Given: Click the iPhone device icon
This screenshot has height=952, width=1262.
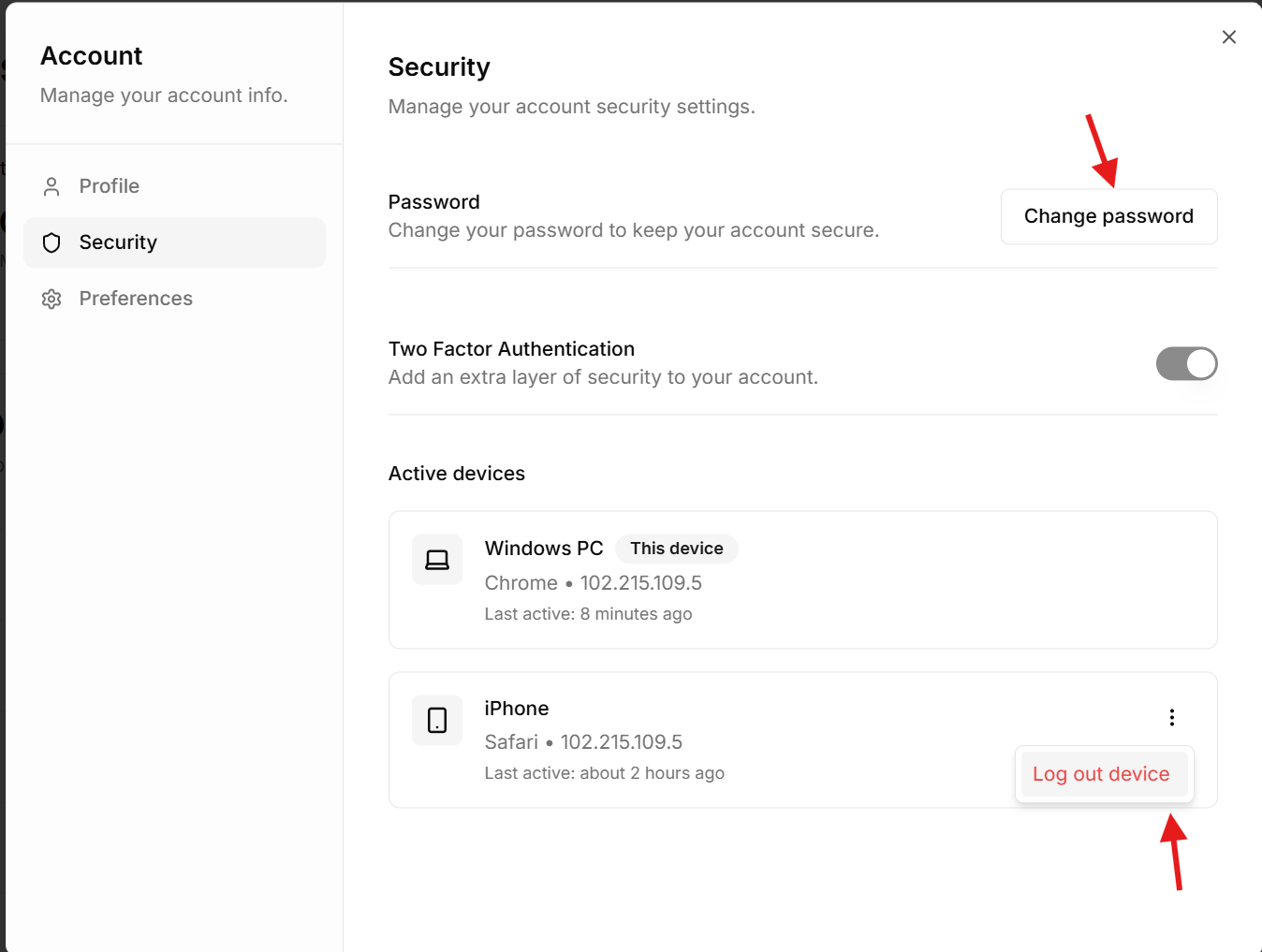Looking at the screenshot, I should coord(437,720).
